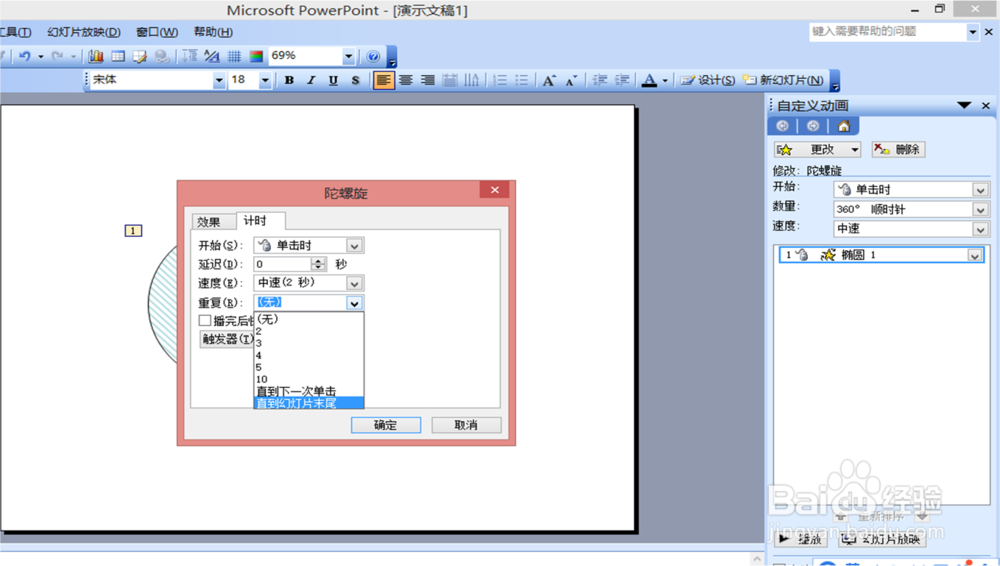Open the 宋体 font name dropdown
1000x566 pixels.
point(219,80)
